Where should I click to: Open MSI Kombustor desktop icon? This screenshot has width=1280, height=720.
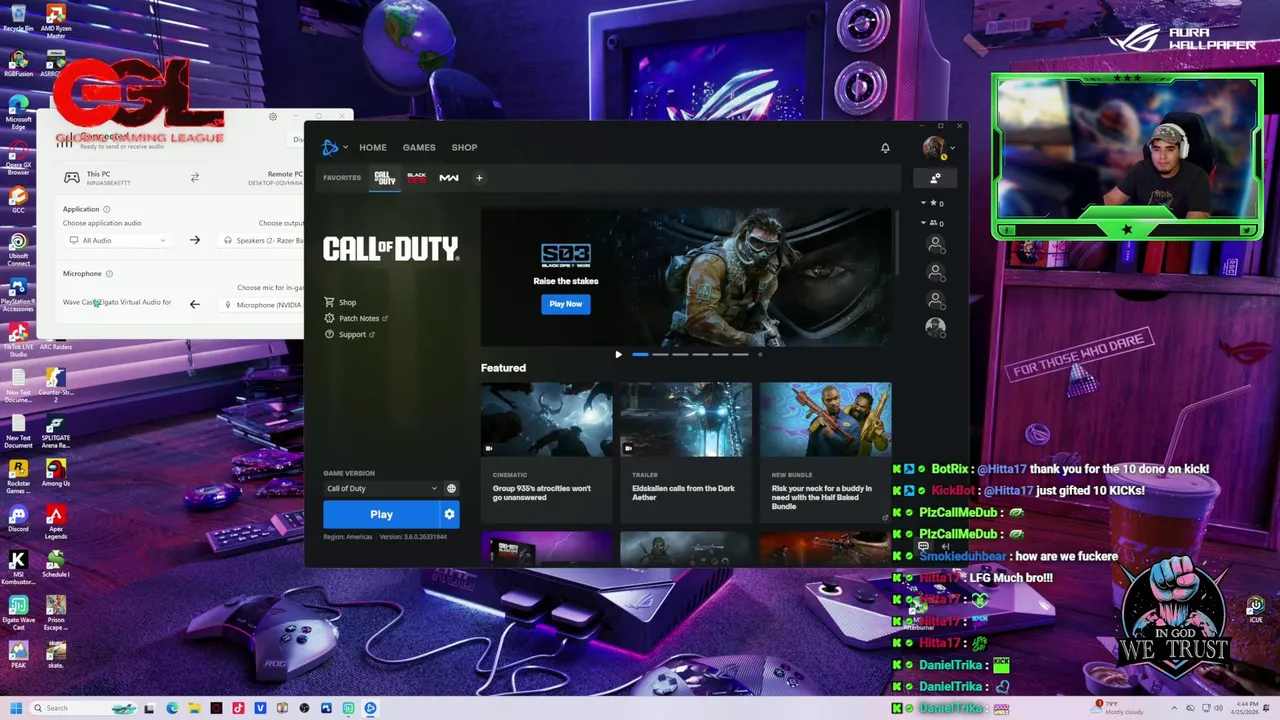[x=18, y=567]
